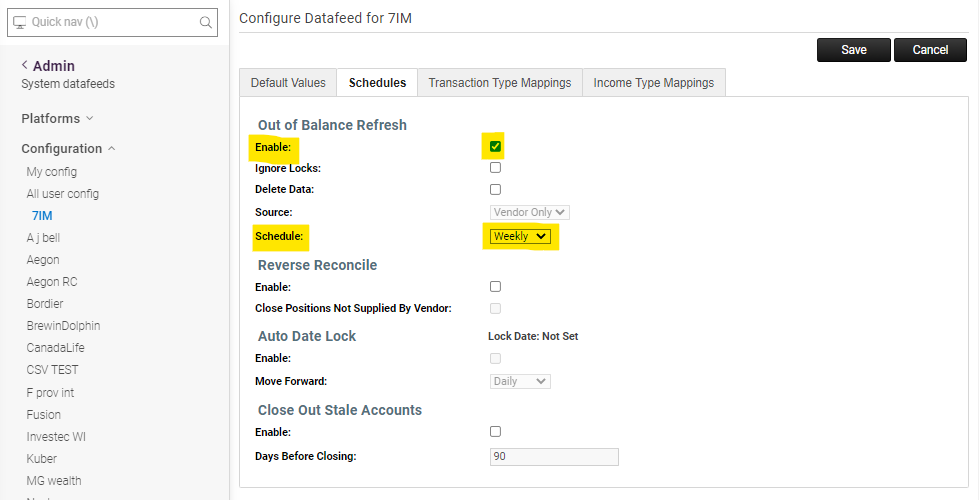Select BrewinDolphin in configuration list

point(63,326)
